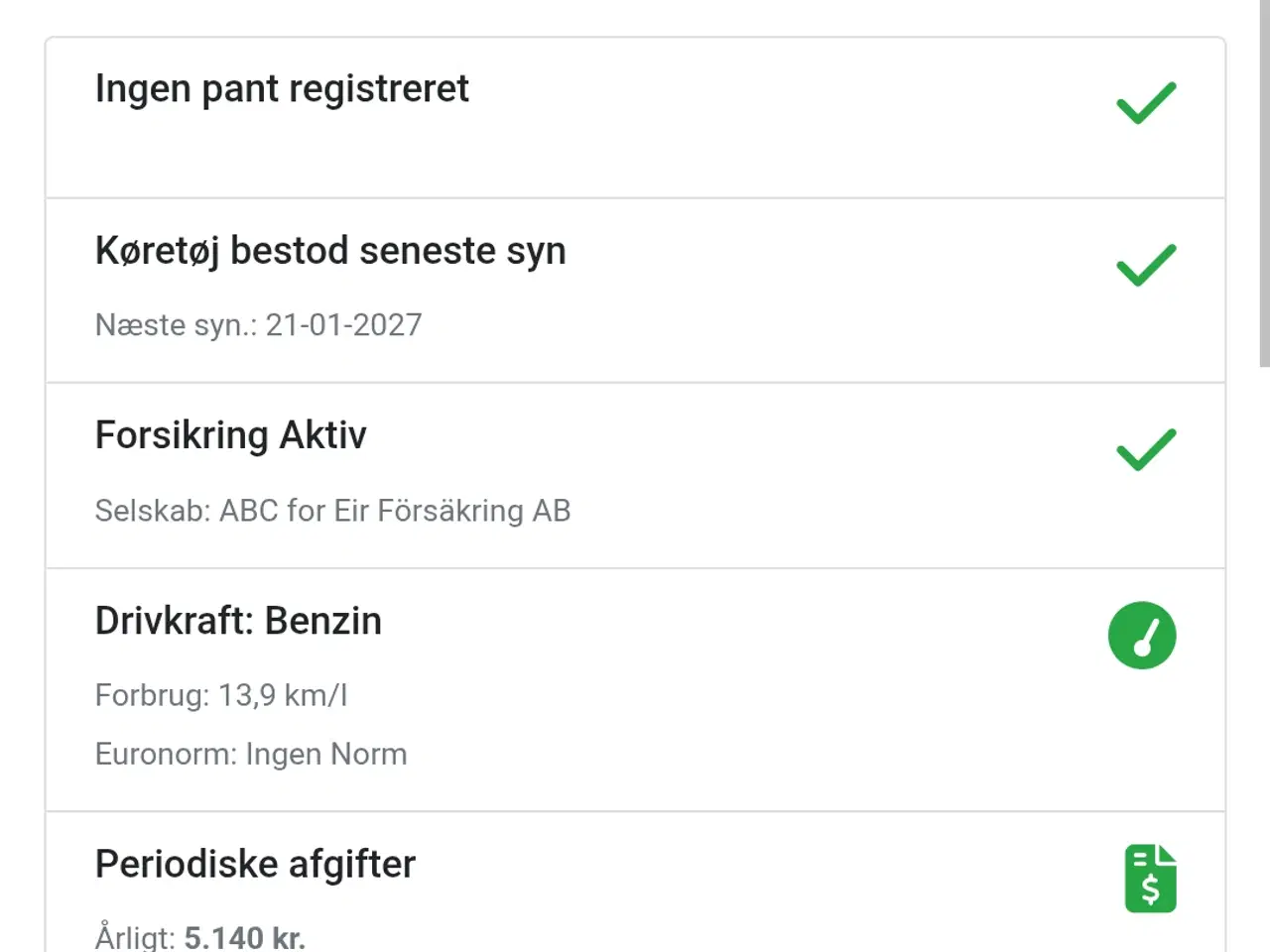The image size is (1270, 952).
Task: Select the bold 5.140 kr. amount
Action: 245,937
